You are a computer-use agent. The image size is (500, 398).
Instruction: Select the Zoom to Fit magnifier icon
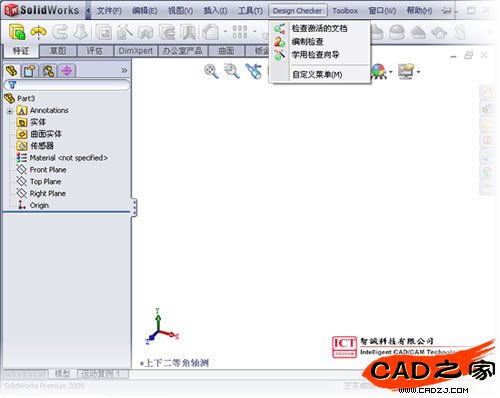click(x=211, y=71)
